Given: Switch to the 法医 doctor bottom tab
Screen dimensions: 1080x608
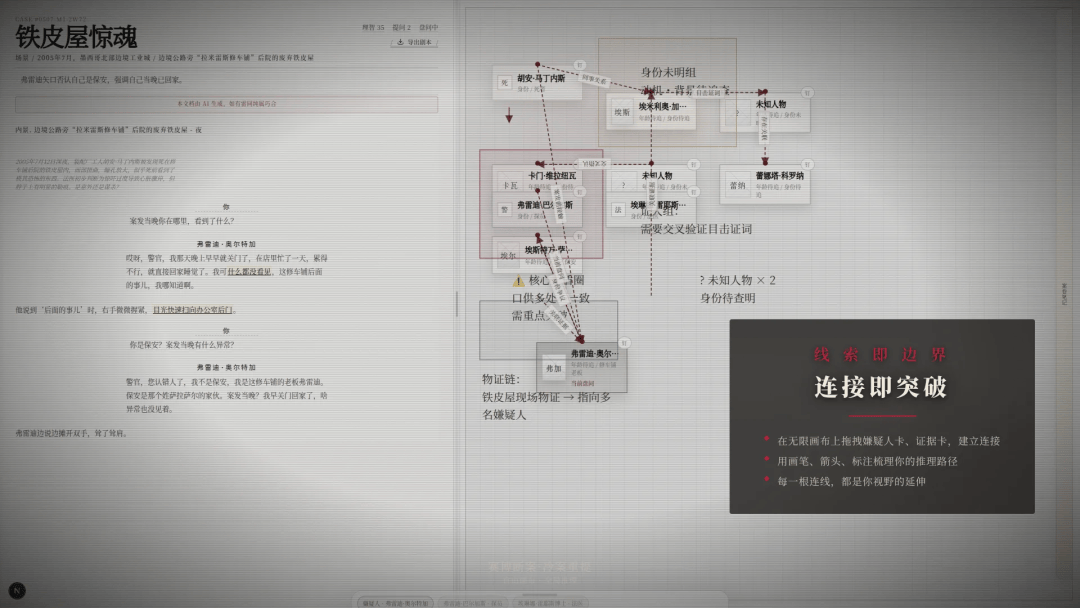Looking at the screenshot, I should pyautogui.click(x=550, y=603).
